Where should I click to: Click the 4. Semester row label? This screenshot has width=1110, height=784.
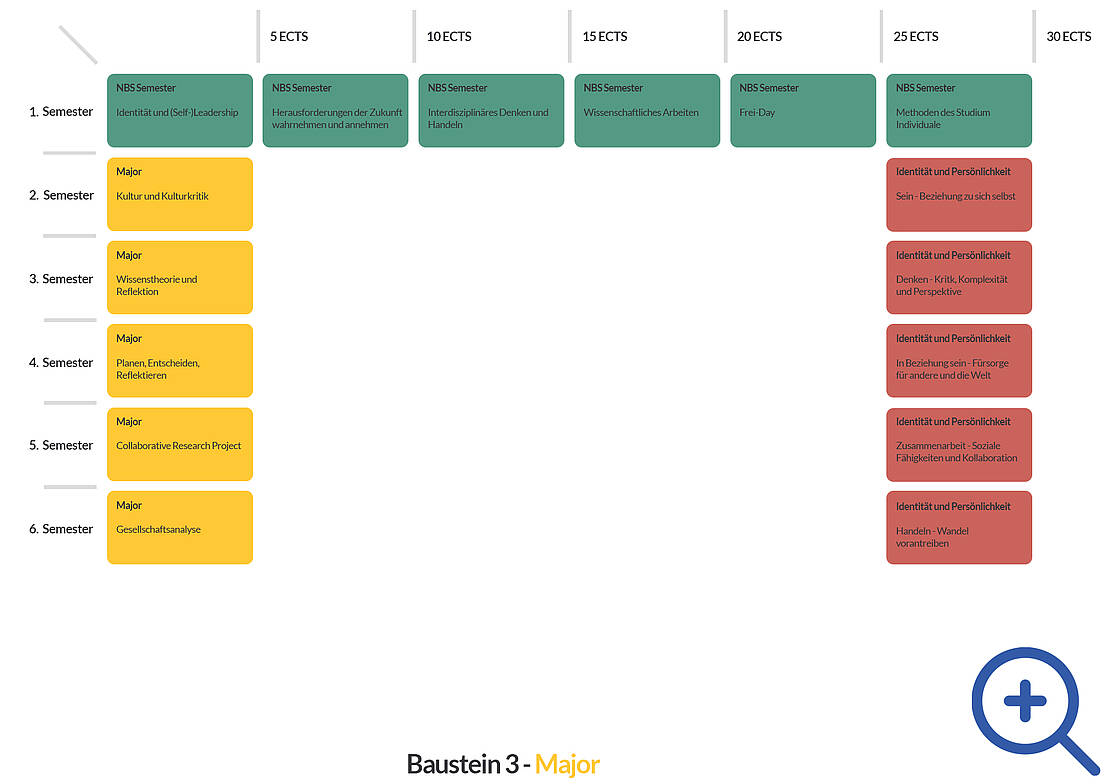(61, 363)
